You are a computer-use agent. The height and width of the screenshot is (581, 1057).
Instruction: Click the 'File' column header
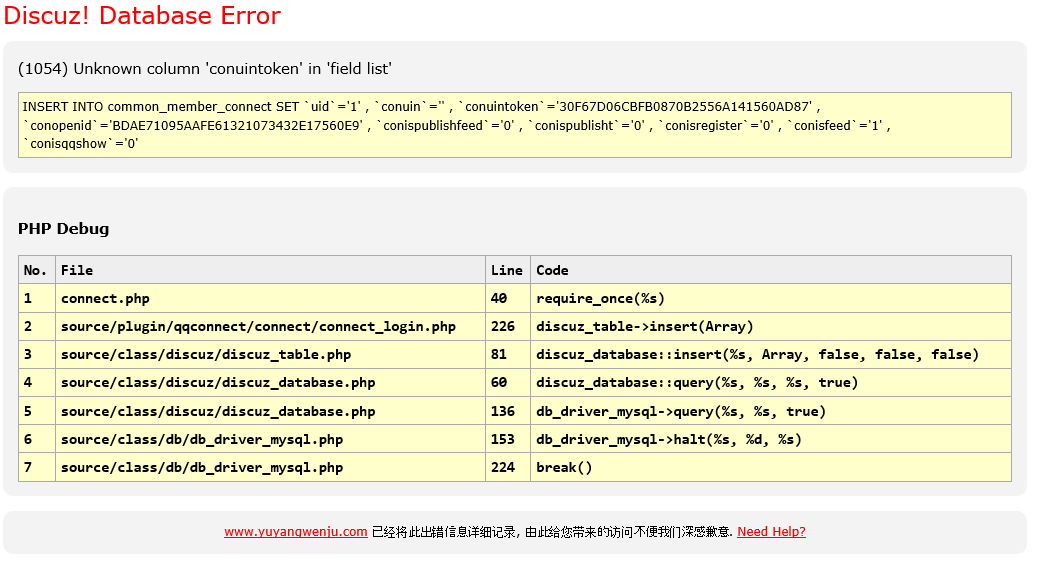[x=270, y=270]
